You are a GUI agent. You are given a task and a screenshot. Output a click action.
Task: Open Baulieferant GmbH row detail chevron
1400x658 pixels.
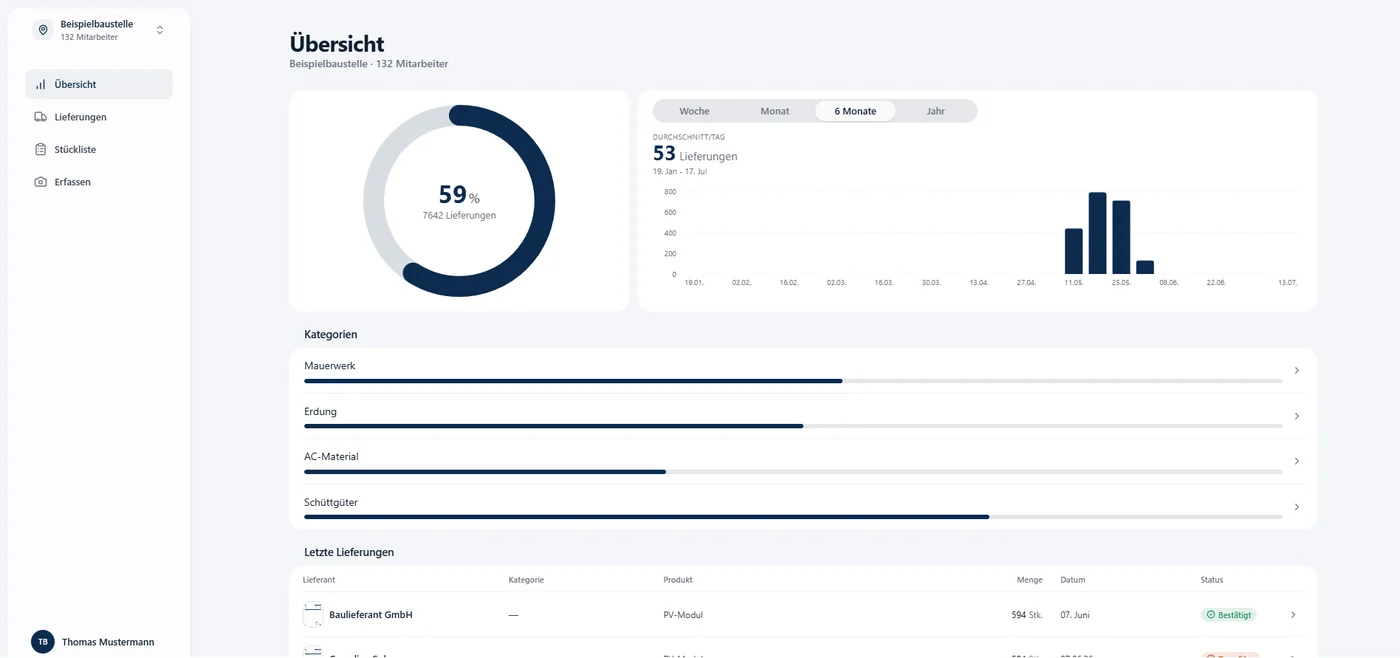[x=1293, y=615]
